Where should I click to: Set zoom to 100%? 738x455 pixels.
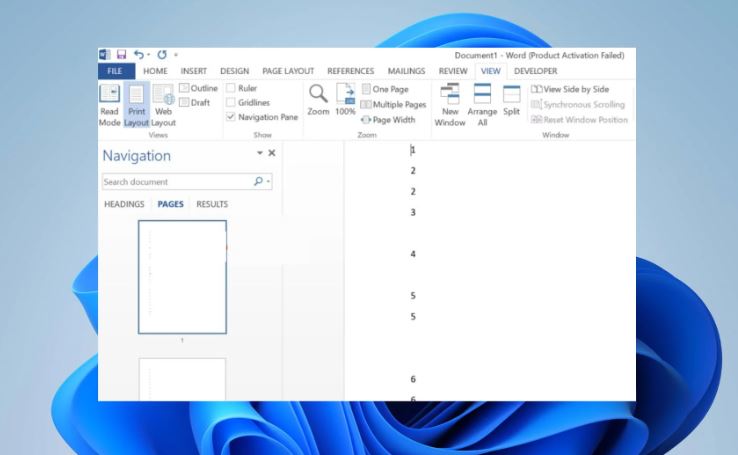tap(345, 100)
